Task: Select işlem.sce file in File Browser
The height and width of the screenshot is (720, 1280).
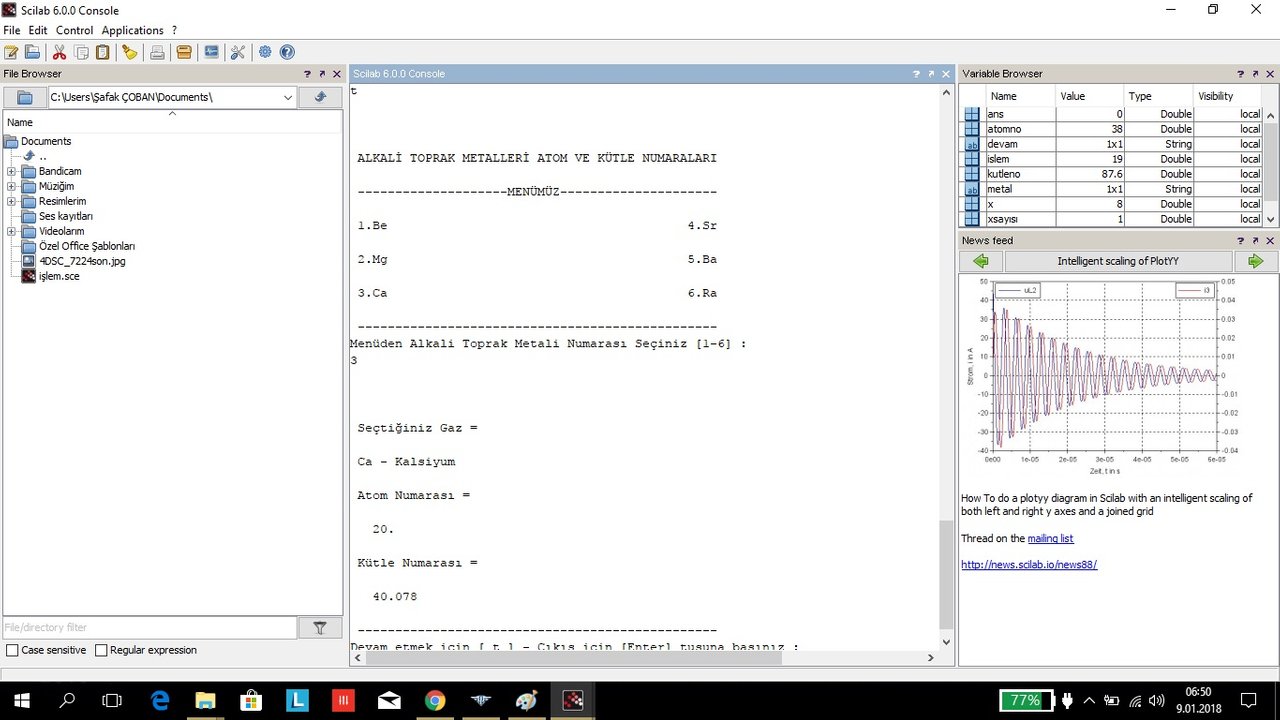Action: [x=59, y=276]
